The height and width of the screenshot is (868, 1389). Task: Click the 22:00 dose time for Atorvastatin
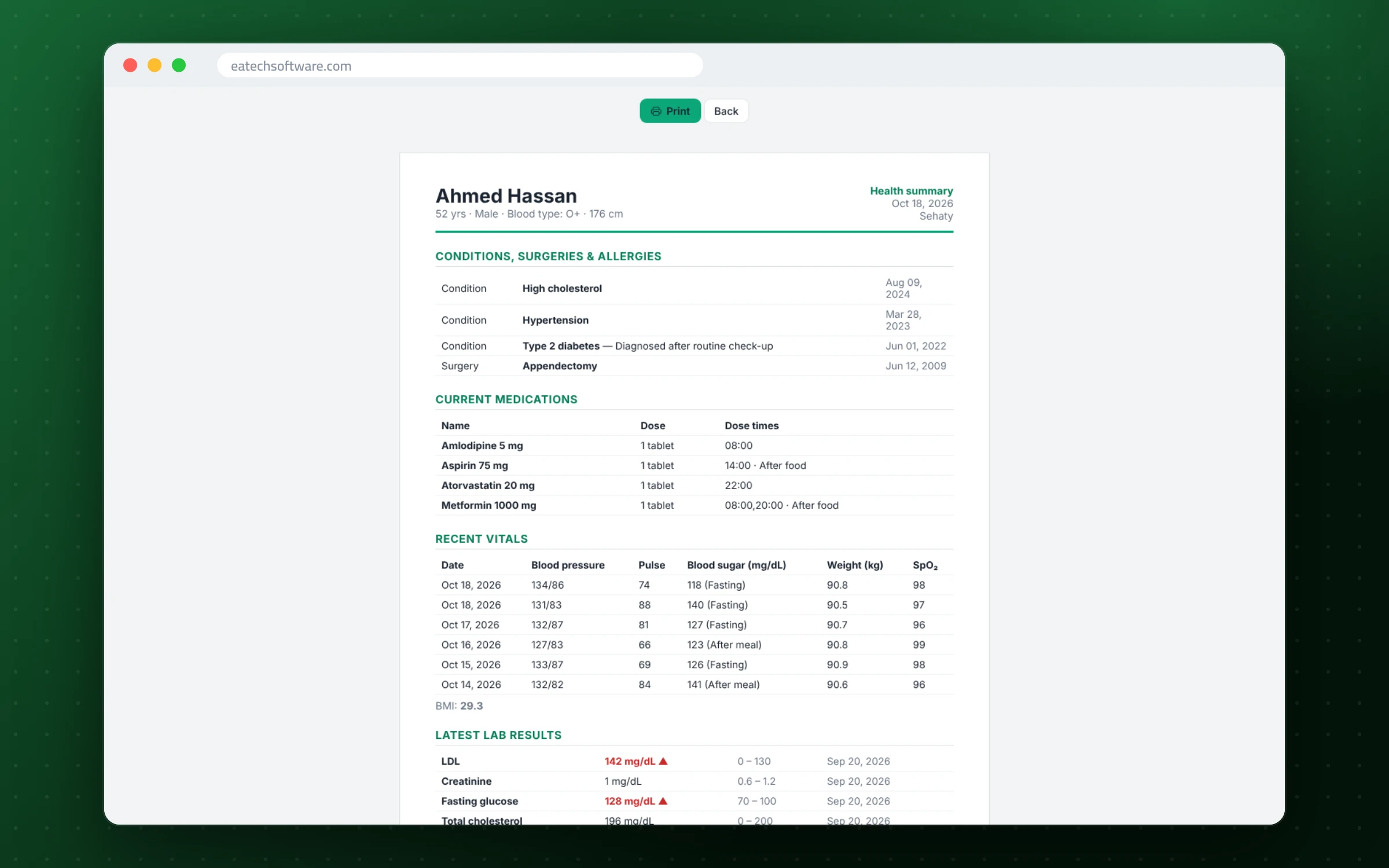point(738,486)
